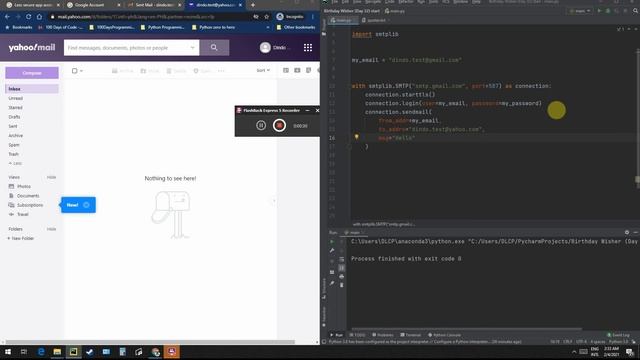
Task: Open the Problems tool window tab
Action: pos(383,335)
